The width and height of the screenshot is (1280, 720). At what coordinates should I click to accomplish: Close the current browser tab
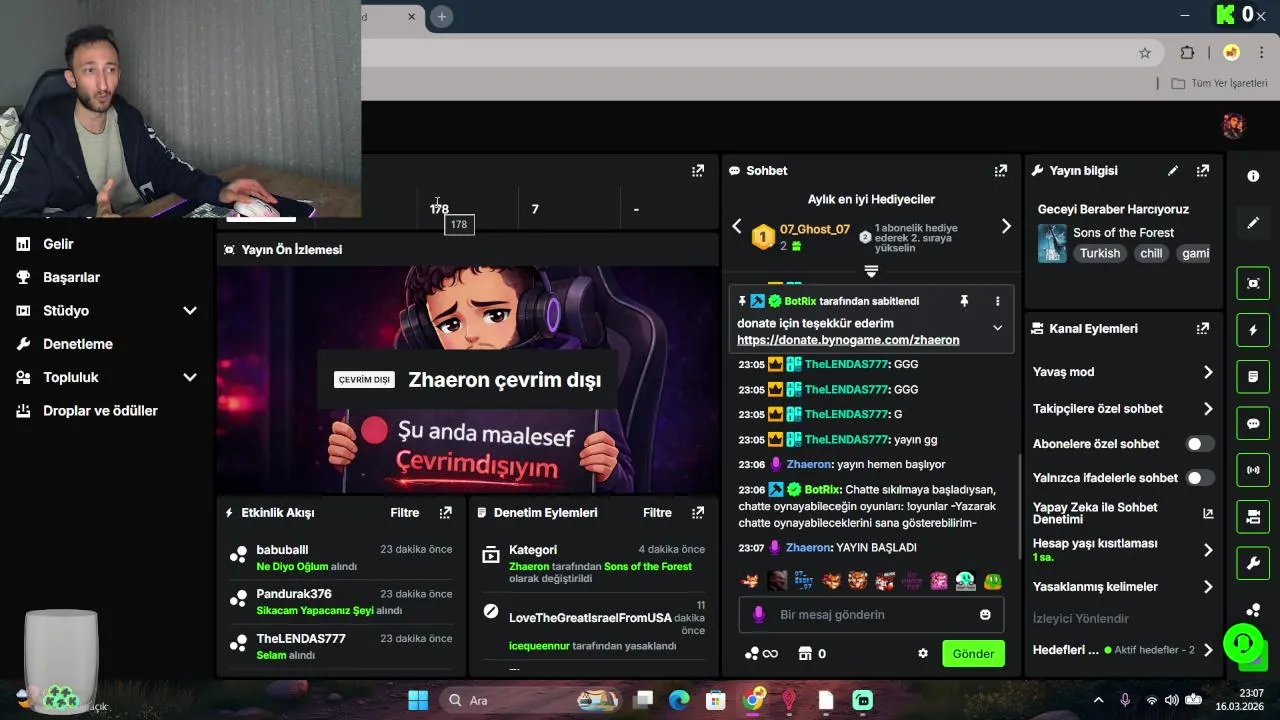[x=411, y=16]
